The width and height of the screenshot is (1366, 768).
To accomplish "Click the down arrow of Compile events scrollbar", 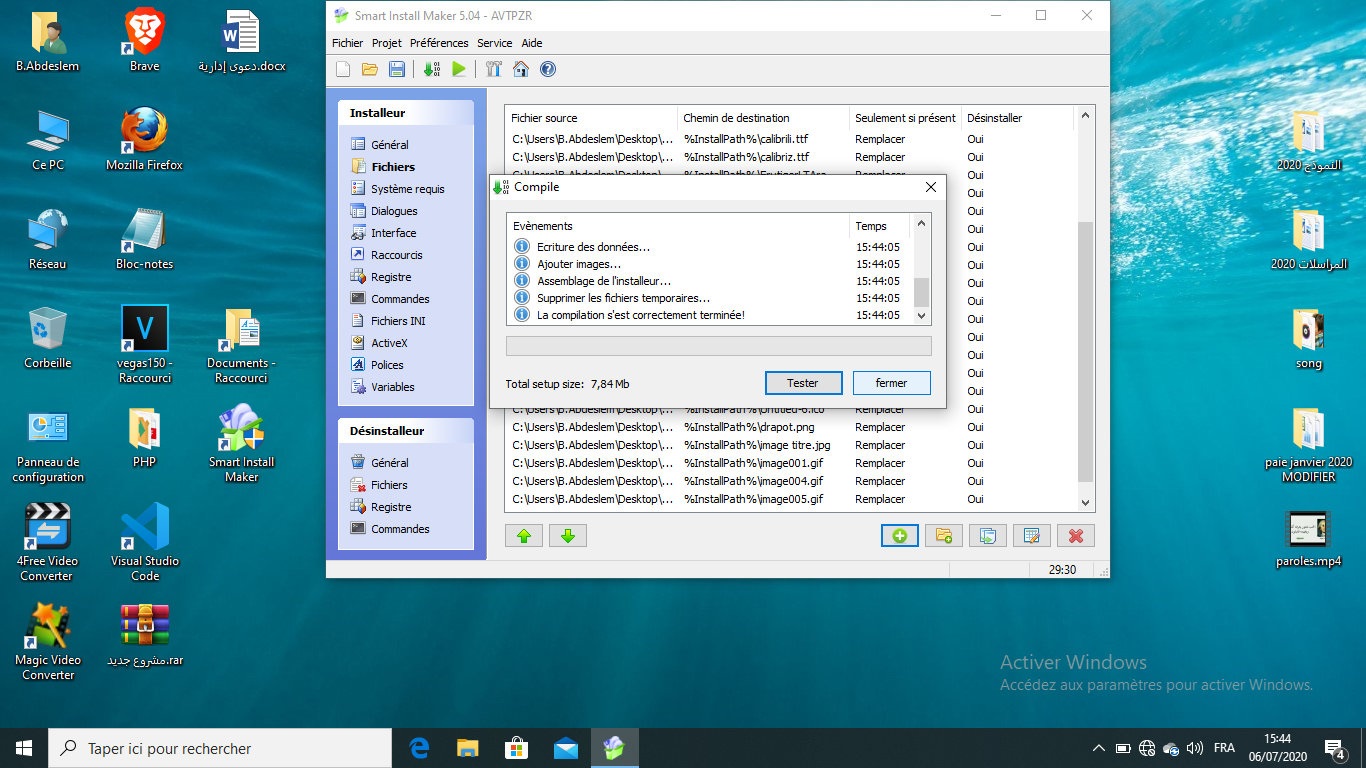I will tap(922, 315).
